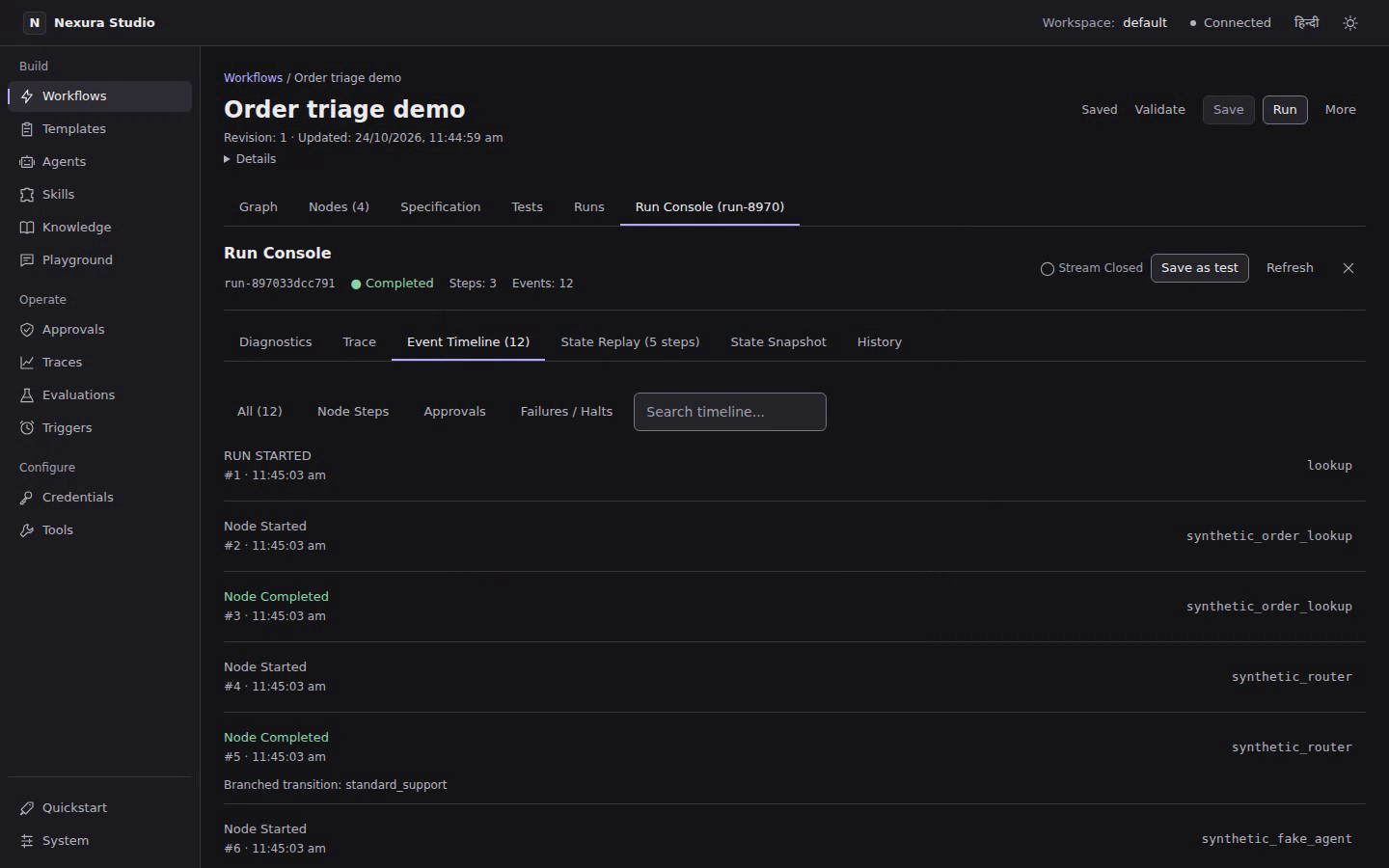Open Quickstart via its rocket icon
The width and height of the screenshot is (1389, 868).
[x=27, y=808]
